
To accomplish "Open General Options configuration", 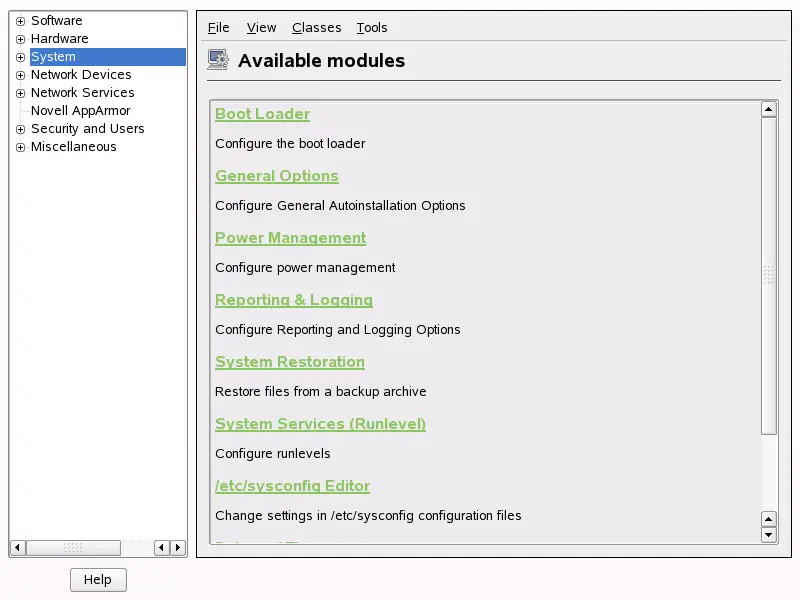I will pyautogui.click(x=277, y=176).
